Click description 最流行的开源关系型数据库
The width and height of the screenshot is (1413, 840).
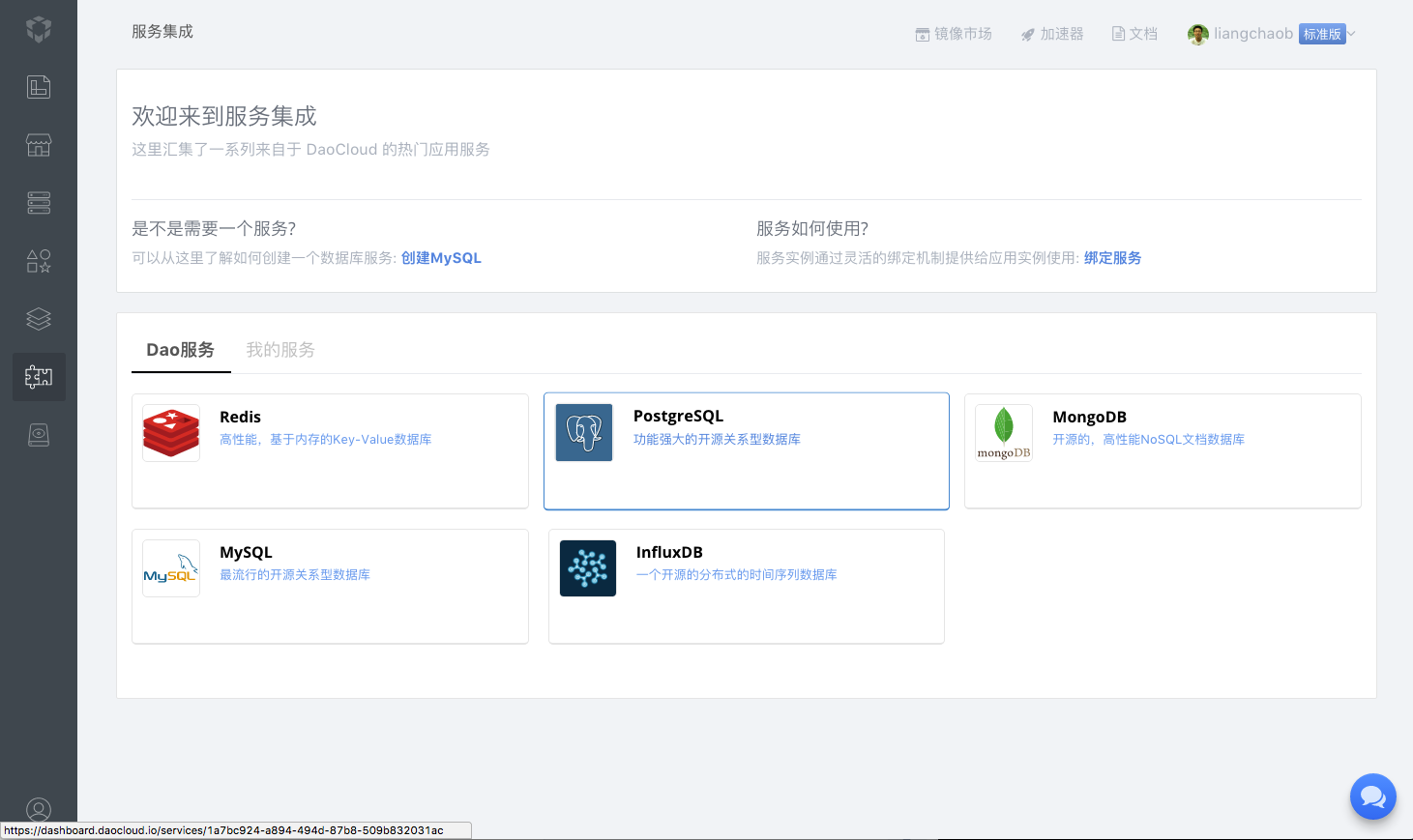coord(295,574)
